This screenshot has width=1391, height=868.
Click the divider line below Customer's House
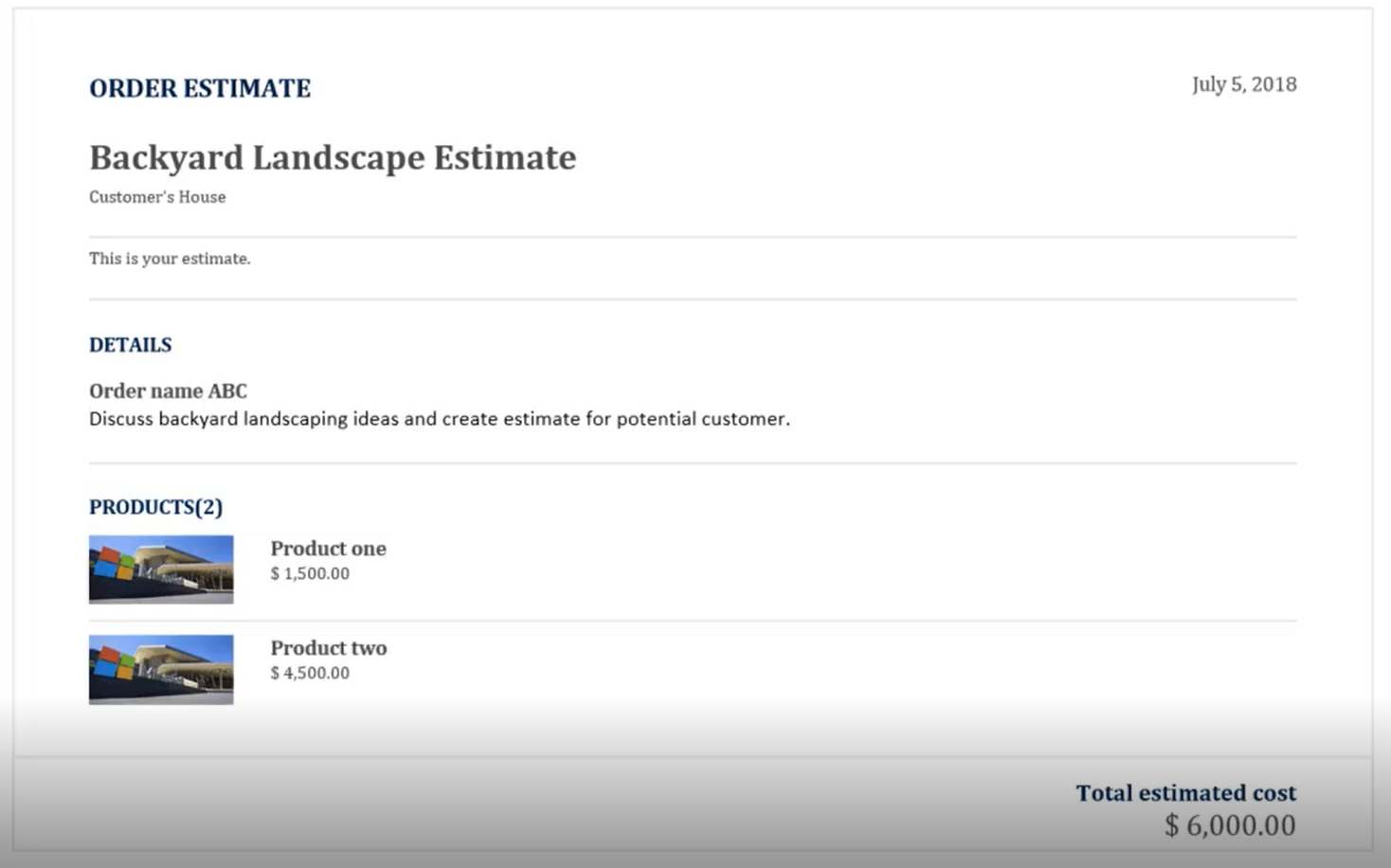click(x=693, y=237)
